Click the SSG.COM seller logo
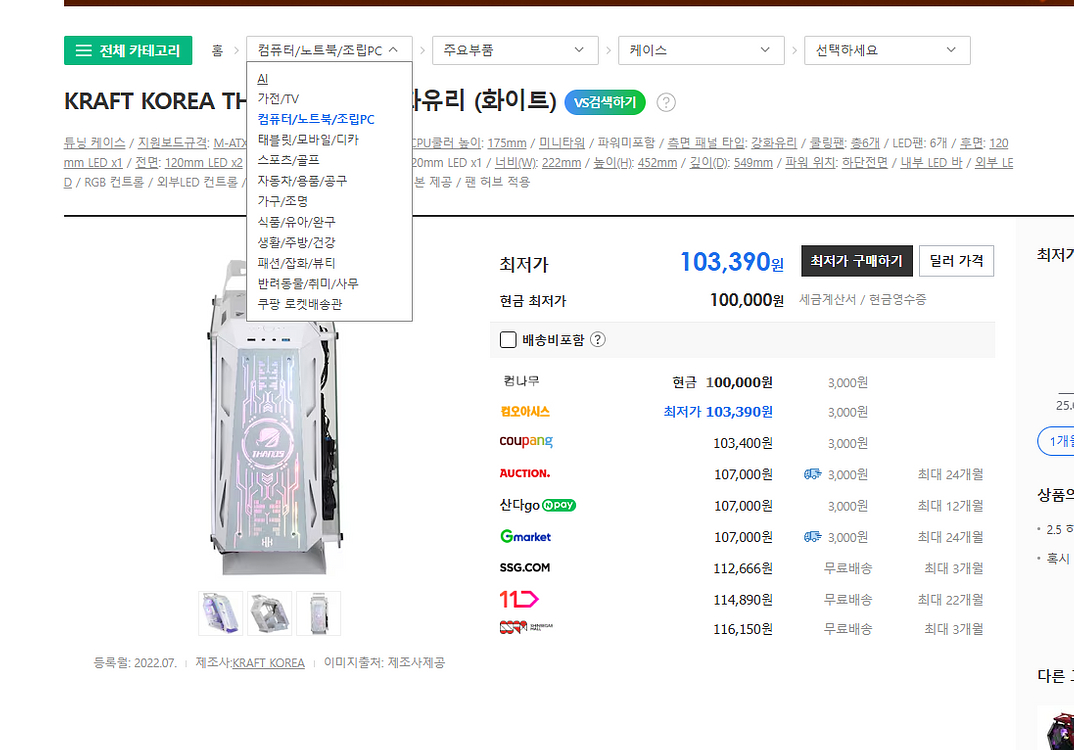 coord(525,567)
